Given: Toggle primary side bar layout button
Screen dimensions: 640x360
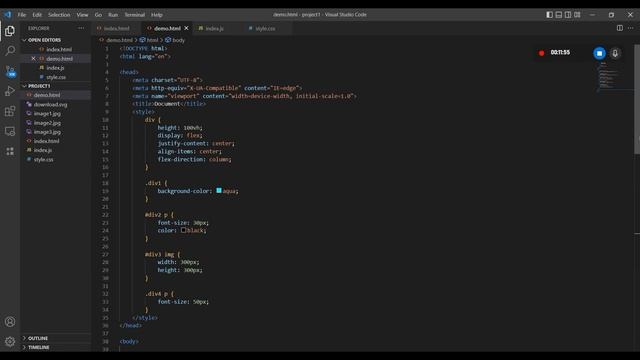Looking at the screenshot, I should pyautogui.click(x=549, y=15).
